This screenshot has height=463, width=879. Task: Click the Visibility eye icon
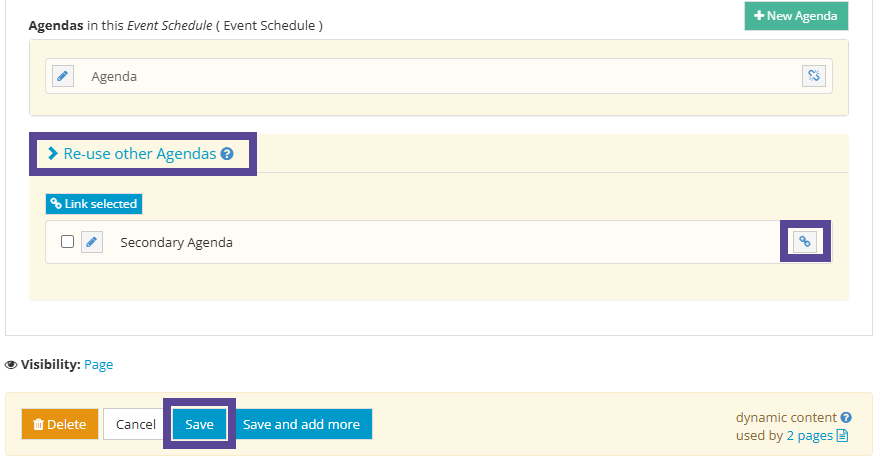11,365
